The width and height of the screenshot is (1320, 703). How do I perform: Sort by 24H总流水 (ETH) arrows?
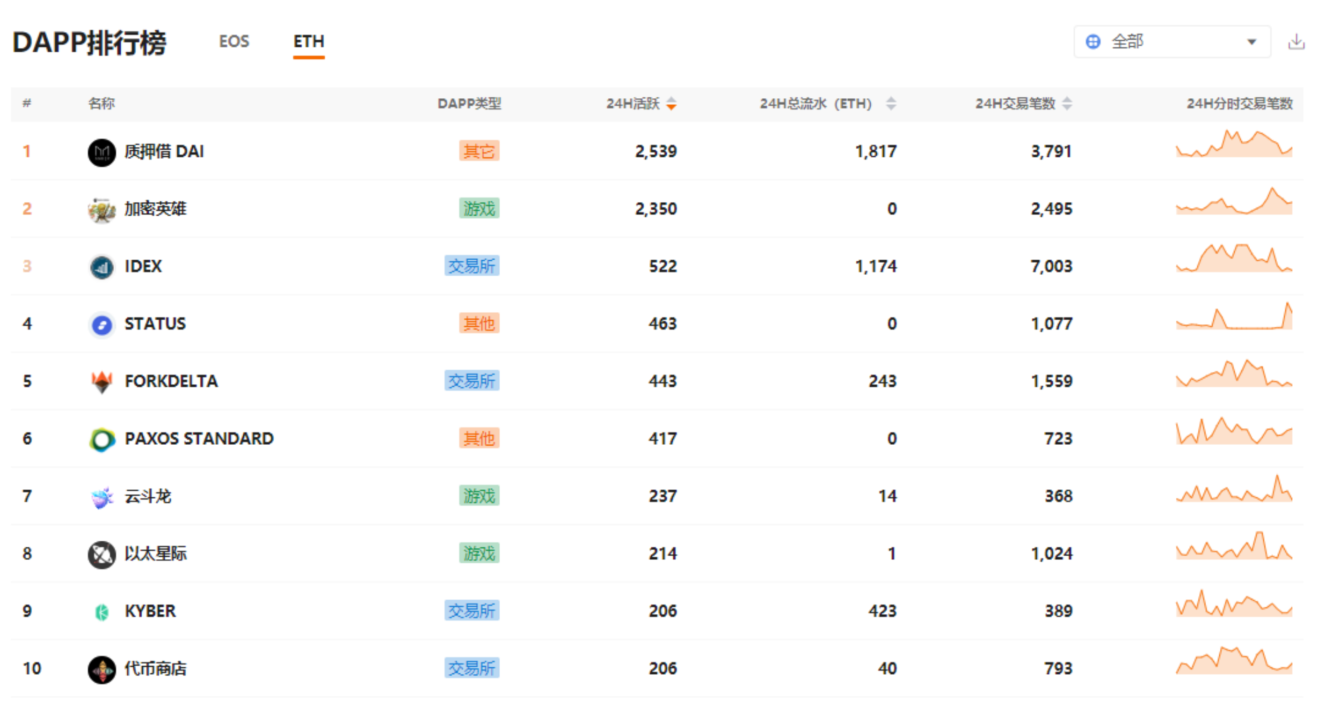(x=891, y=104)
